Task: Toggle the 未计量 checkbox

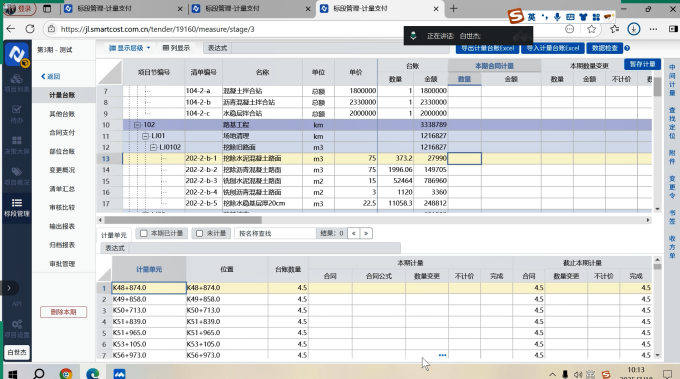Action: click(199, 233)
